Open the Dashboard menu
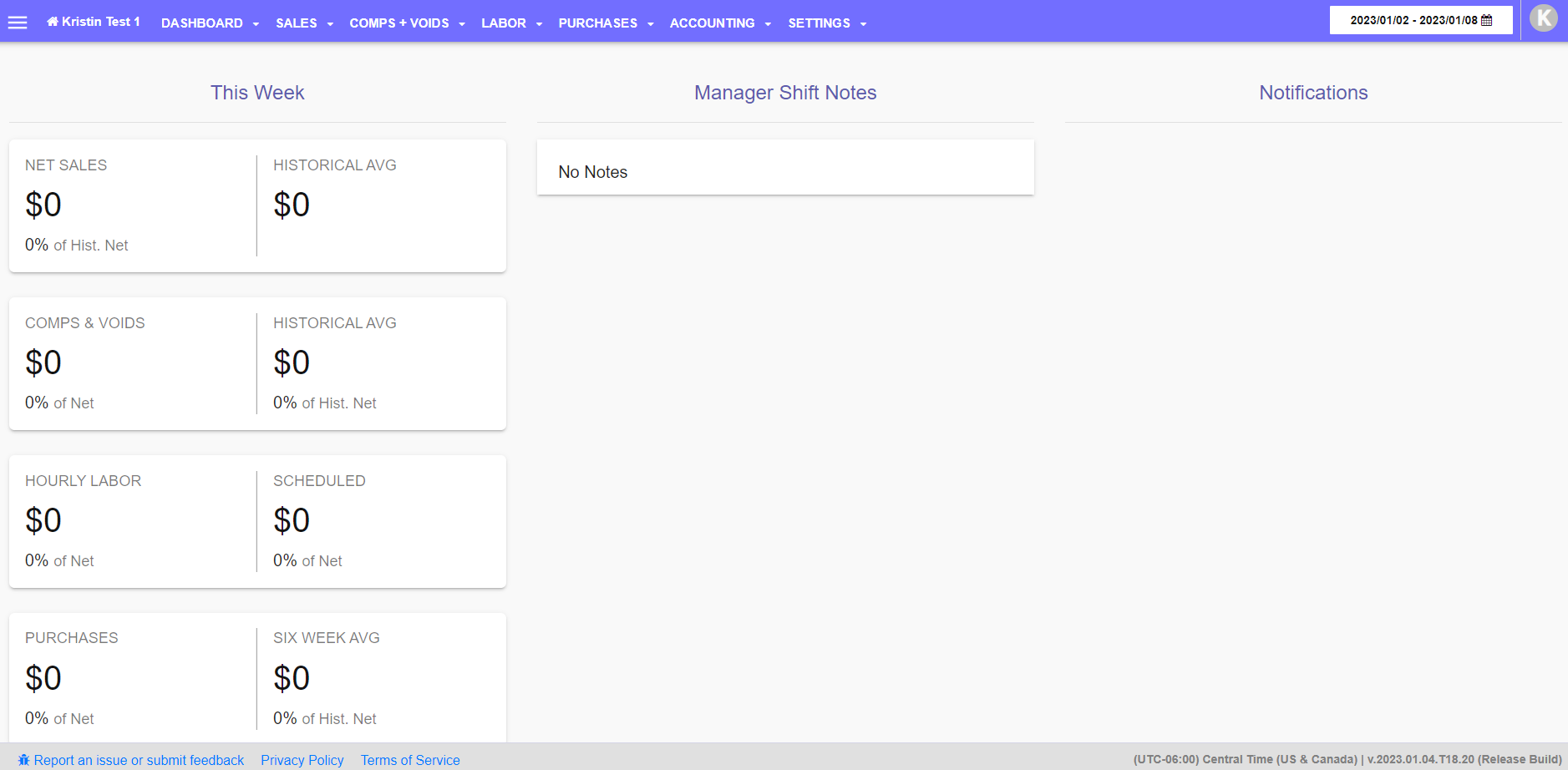This screenshot has width=1568, height=770. 202,23
